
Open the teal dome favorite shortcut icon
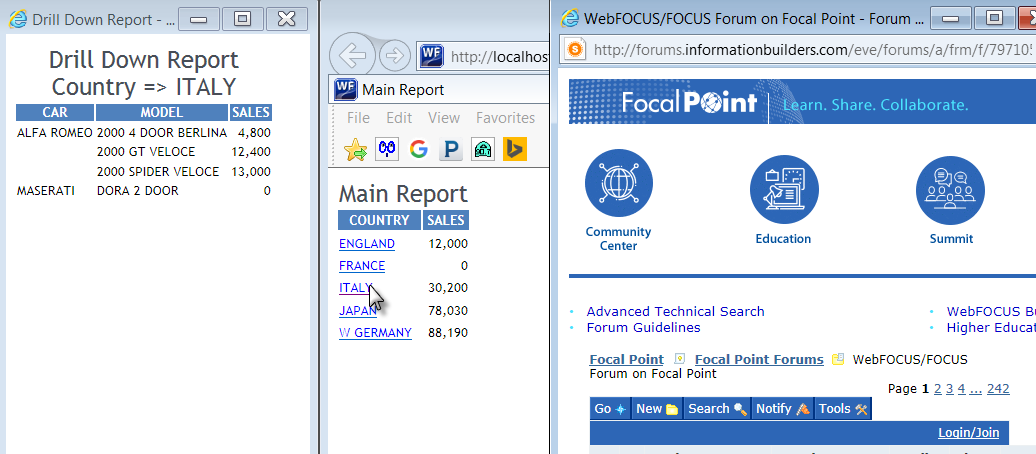(x=483, y=149)
